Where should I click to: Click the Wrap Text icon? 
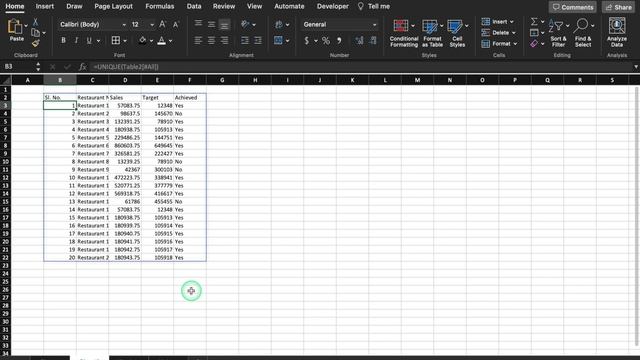(279, 24)
